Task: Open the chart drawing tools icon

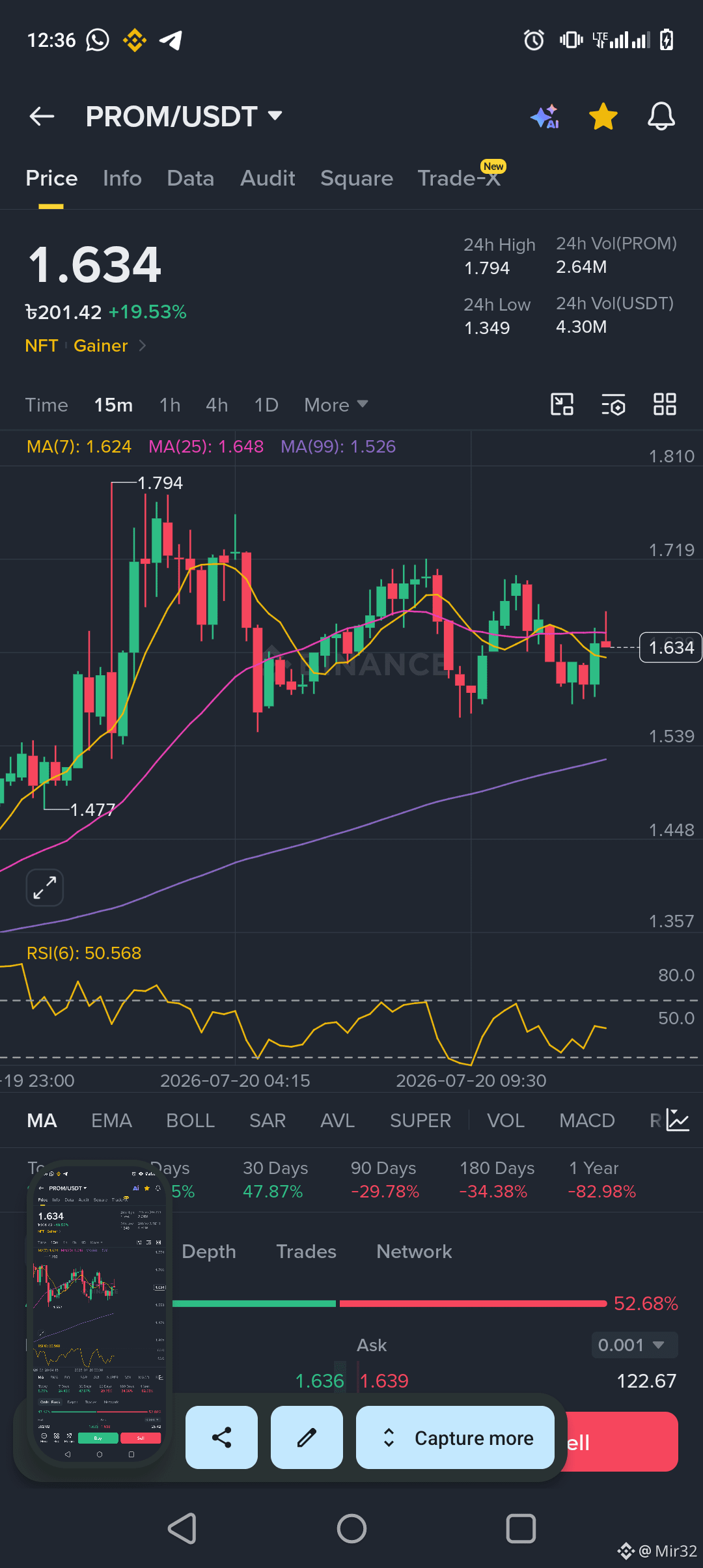Action: pyautogui.click(x=562, y=404)
